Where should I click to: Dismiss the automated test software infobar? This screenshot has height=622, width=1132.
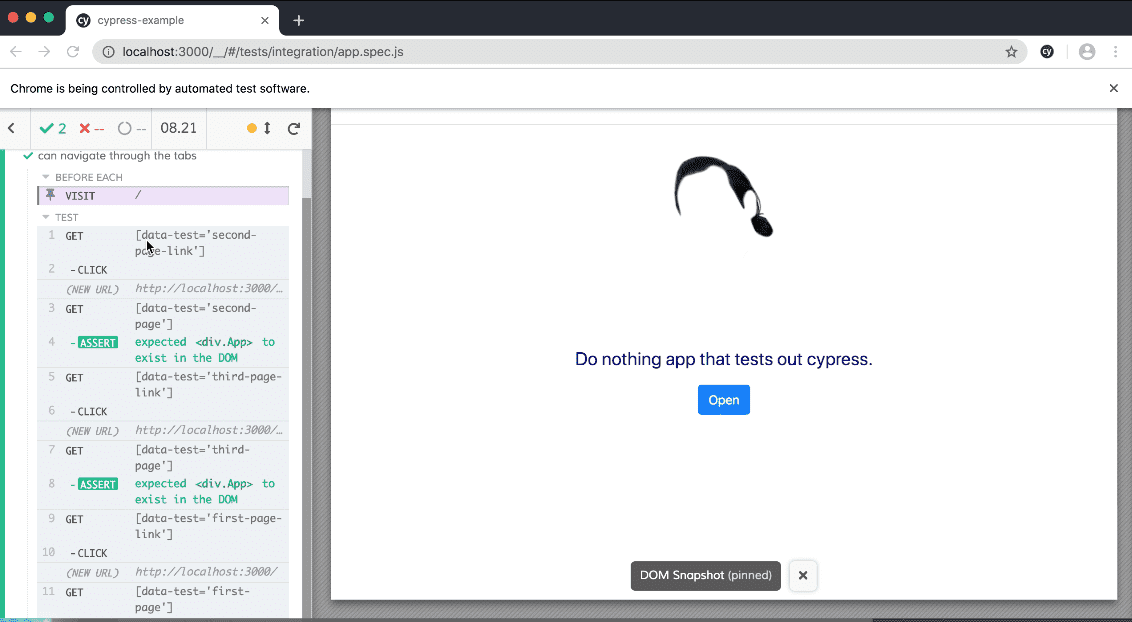tap(1113, 89)
